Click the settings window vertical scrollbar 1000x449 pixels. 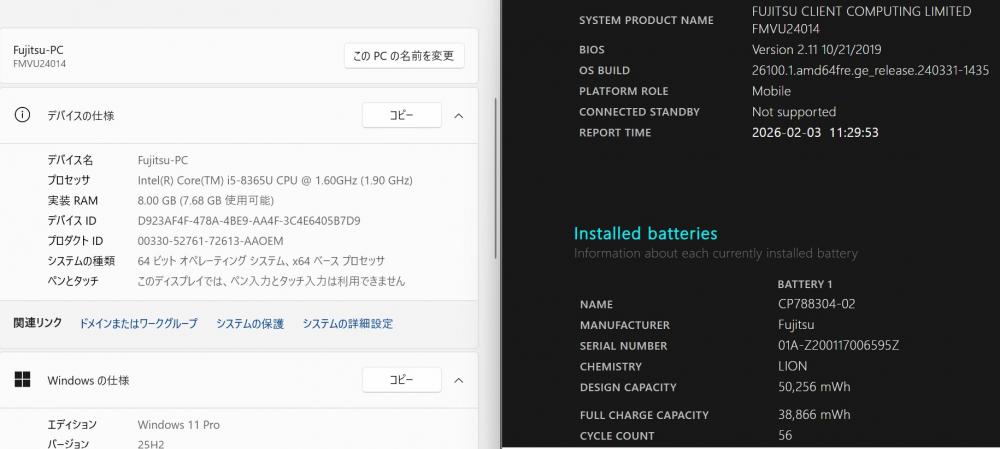pos(496,179)
